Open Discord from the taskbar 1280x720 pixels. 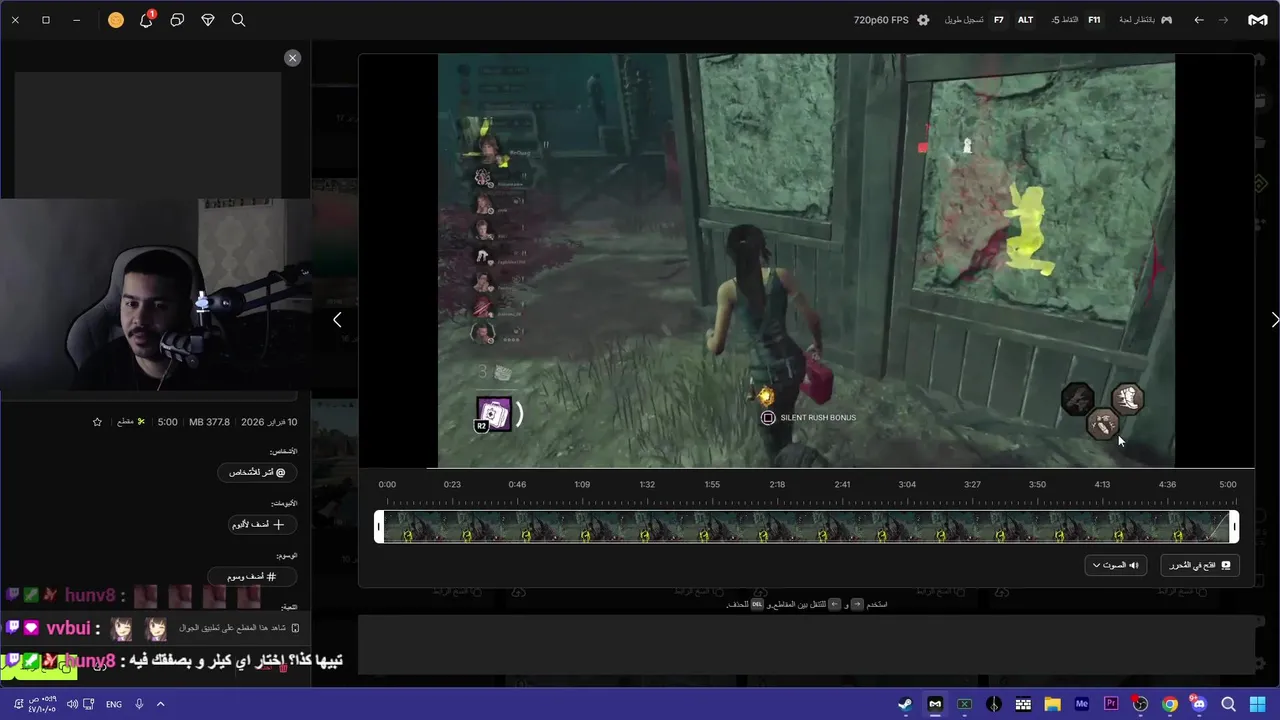[1199, 704]
